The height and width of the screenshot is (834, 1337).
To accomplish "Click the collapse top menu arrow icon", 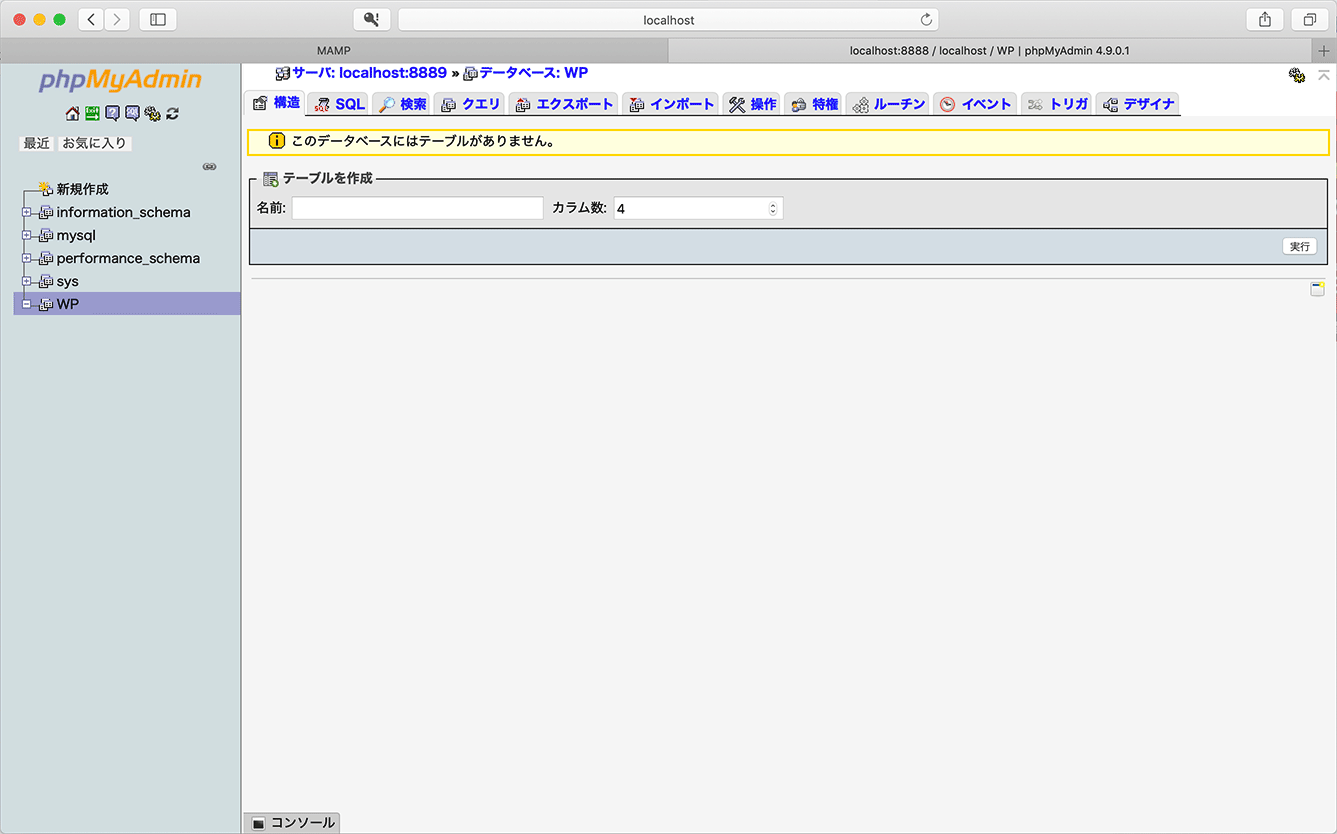I will 1324,75.
